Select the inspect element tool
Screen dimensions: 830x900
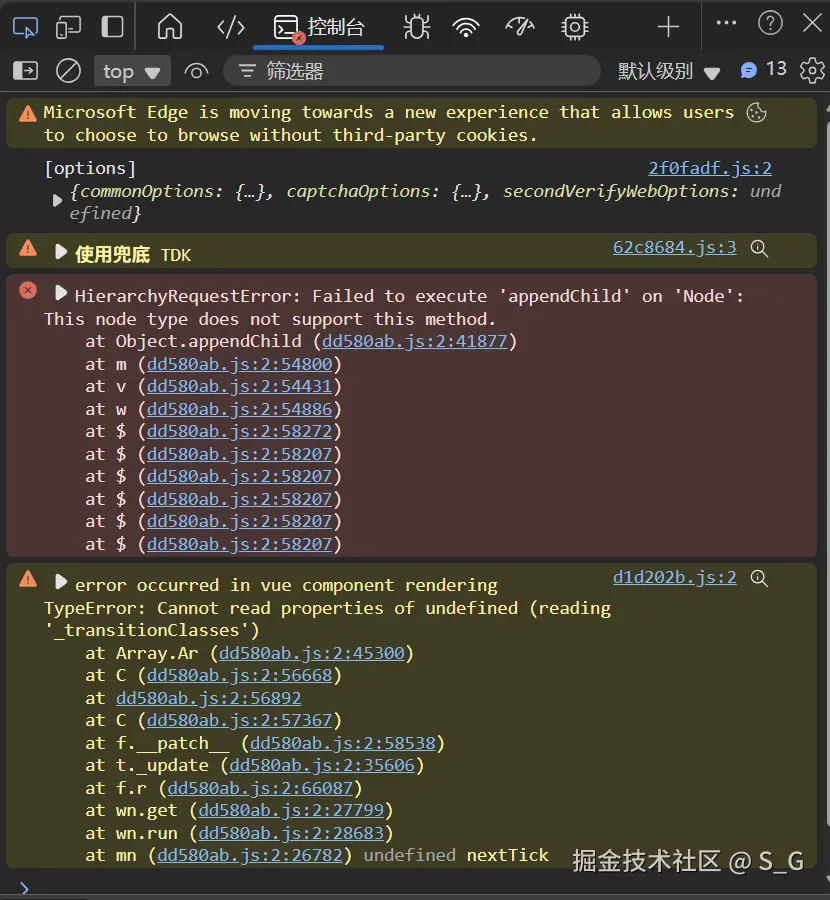(x=24, y=26)
